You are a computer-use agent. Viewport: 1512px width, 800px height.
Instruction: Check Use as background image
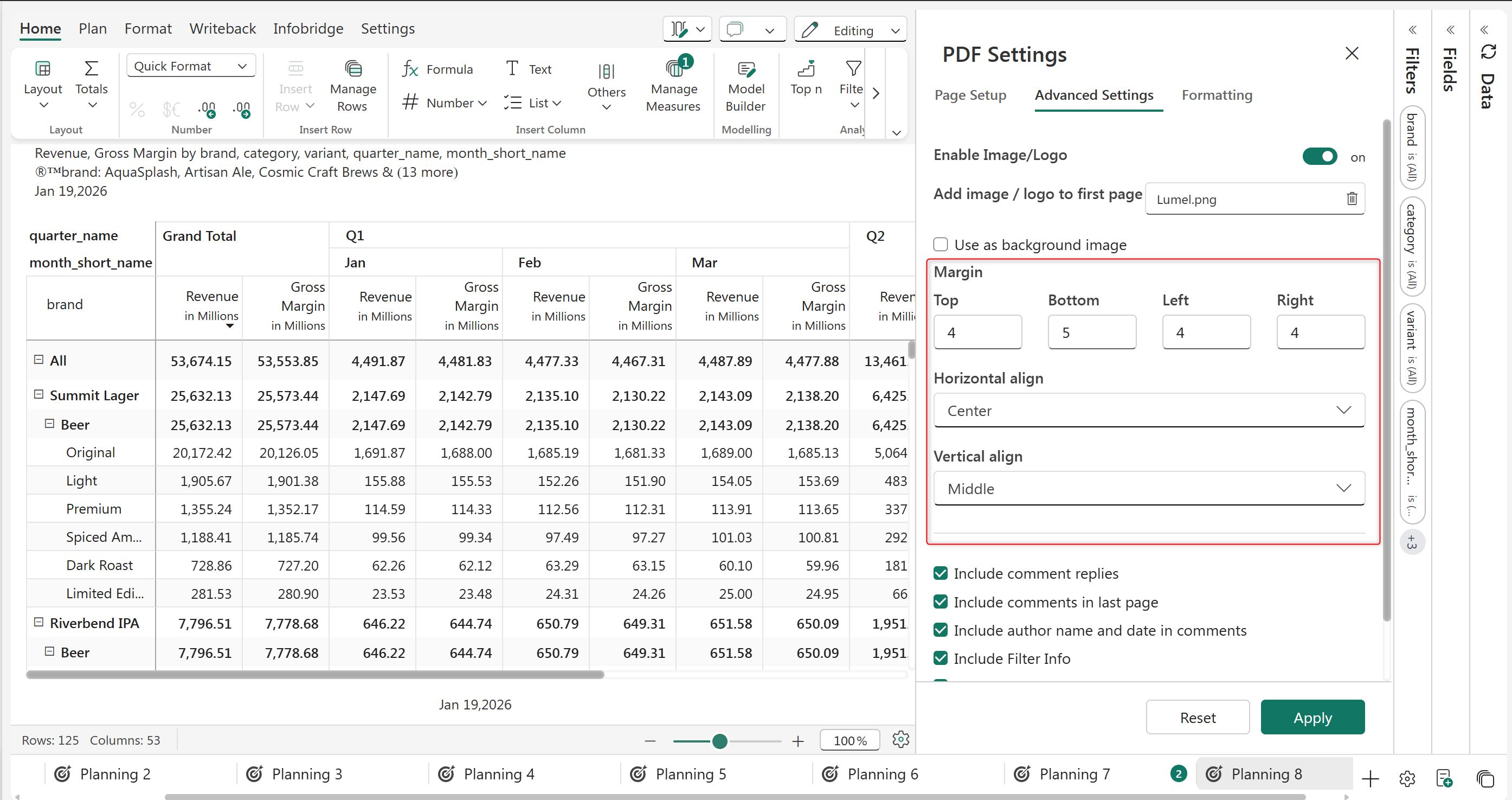click(x=941, y=245)
